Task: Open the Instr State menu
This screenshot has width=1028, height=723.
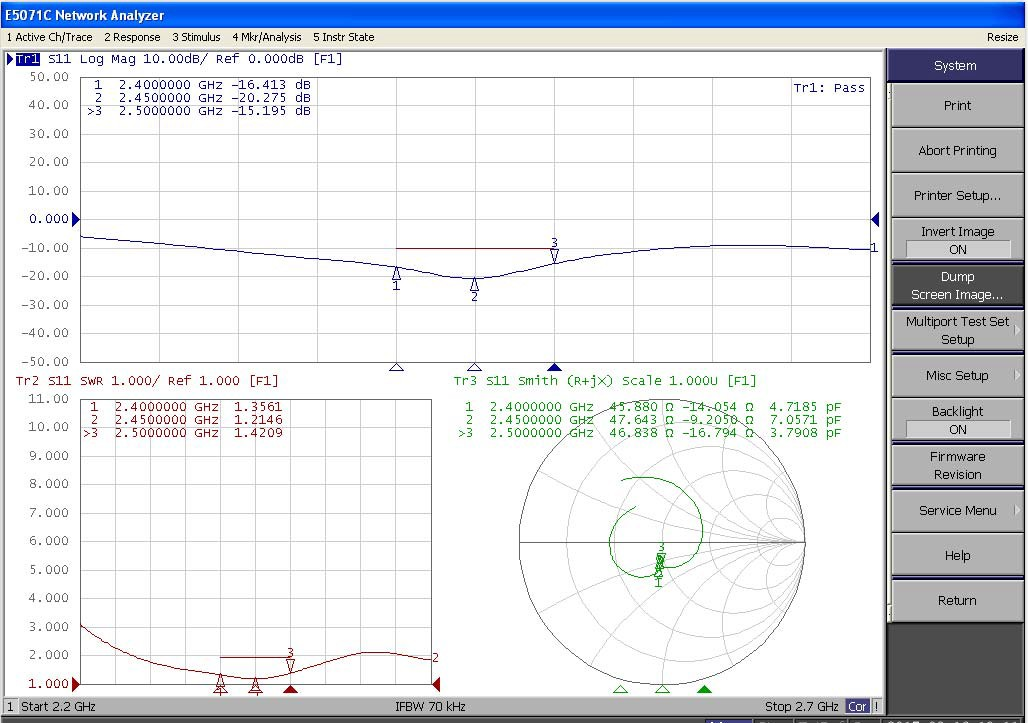Action: coord(344,37)
